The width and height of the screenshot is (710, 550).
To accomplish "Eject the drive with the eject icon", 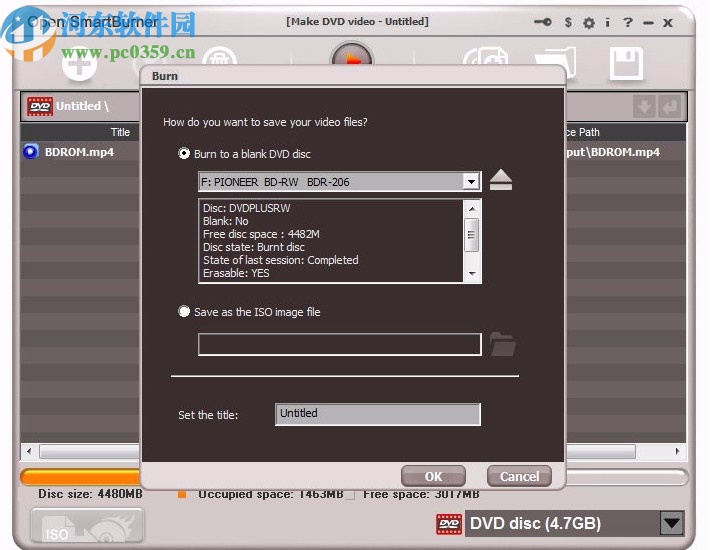I will (x=501, y=180).
